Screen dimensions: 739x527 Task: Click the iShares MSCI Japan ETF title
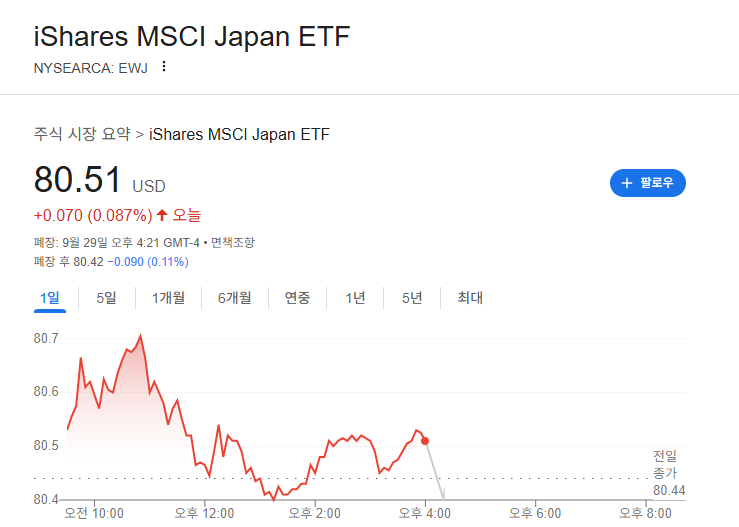point(192,36)
